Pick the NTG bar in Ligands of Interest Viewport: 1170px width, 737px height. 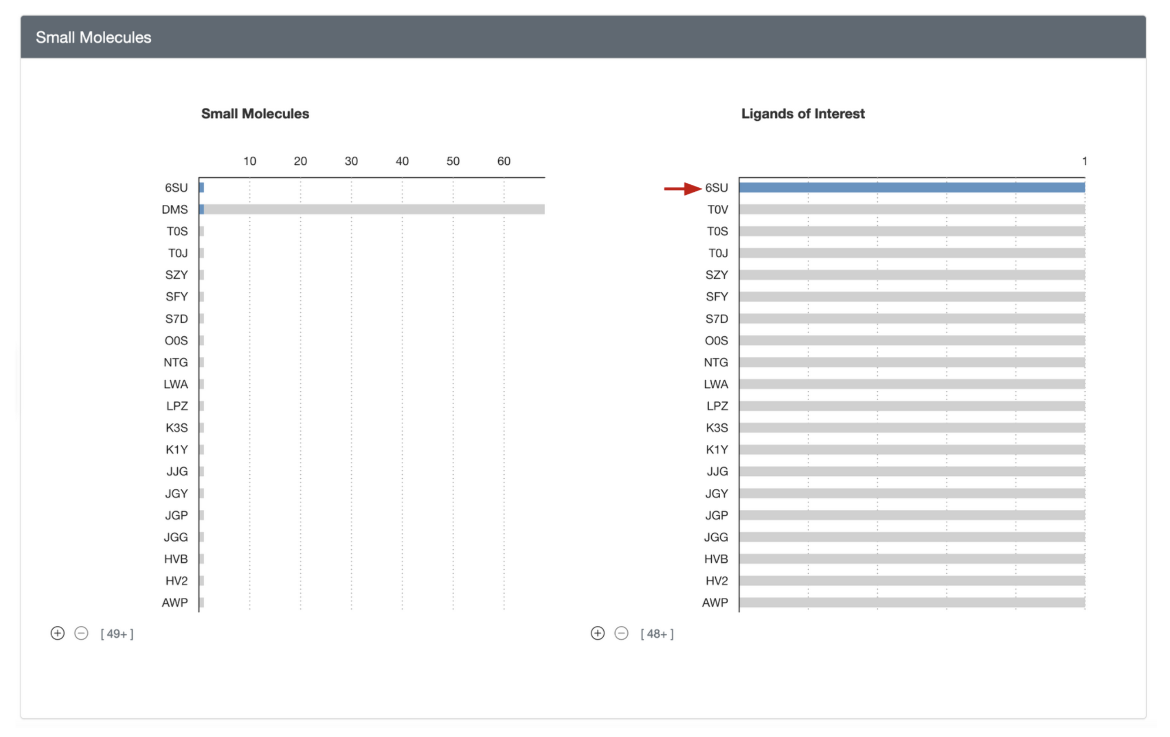tap(911, 362)
